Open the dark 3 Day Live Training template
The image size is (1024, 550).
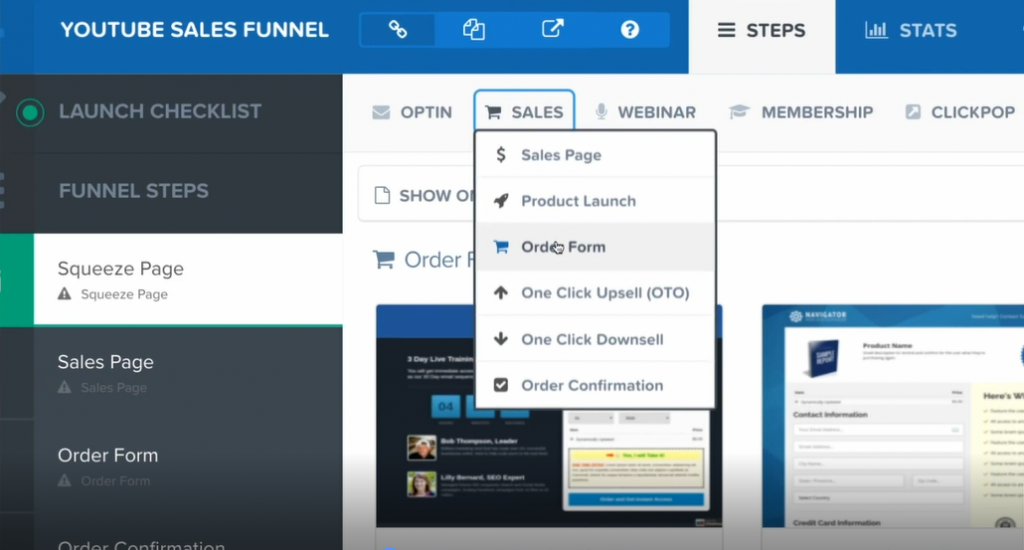click(549, 416)
